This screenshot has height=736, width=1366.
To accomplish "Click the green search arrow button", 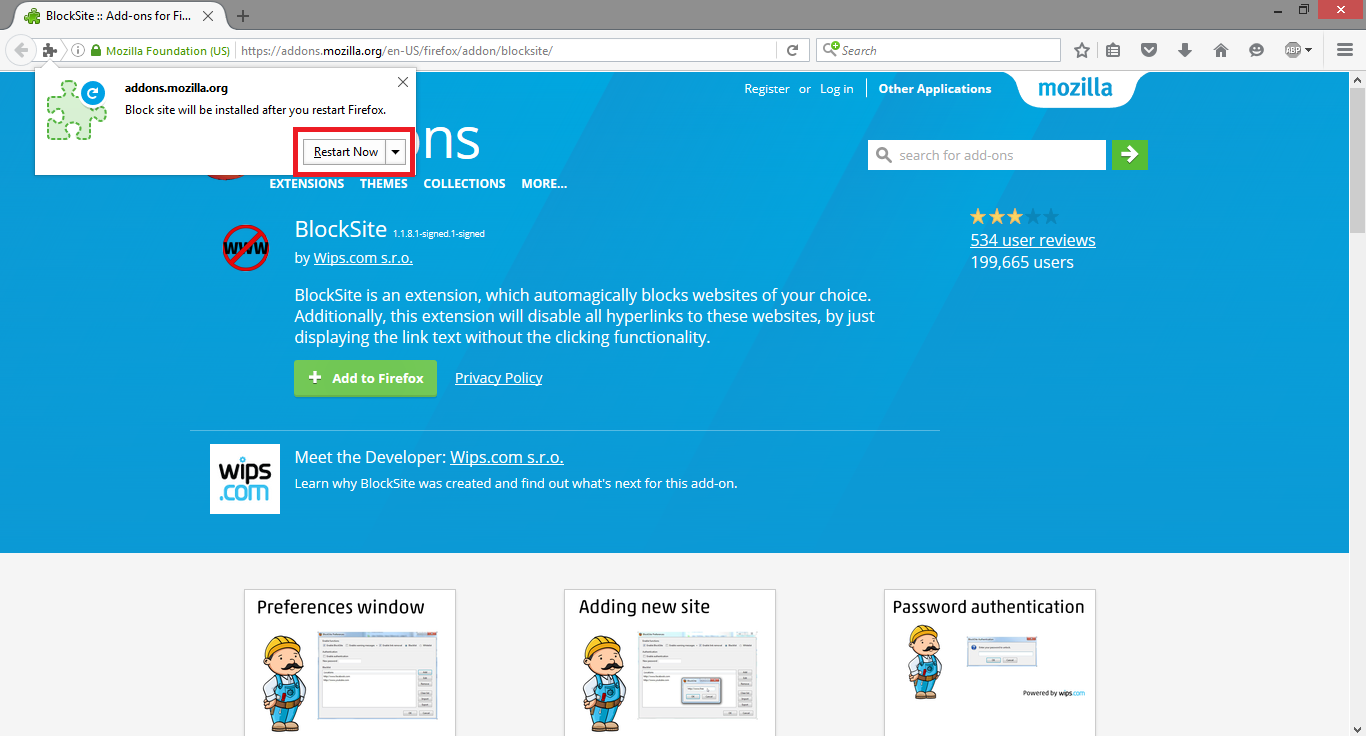I will point(1129,155).
